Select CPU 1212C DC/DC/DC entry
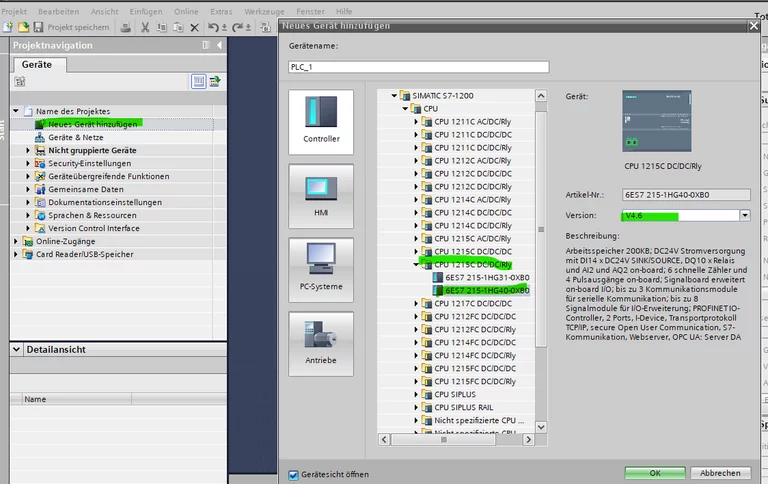768x484 pixels. tap(473, 174)
